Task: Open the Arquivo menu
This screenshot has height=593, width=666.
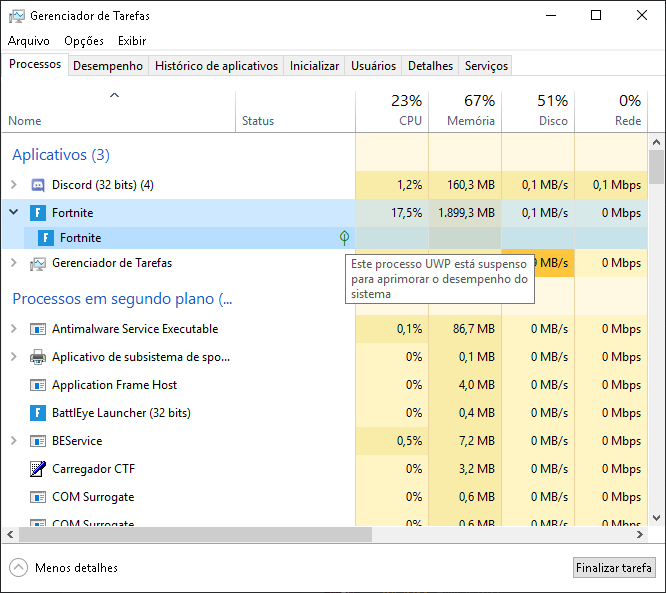Action: (28, 41)
